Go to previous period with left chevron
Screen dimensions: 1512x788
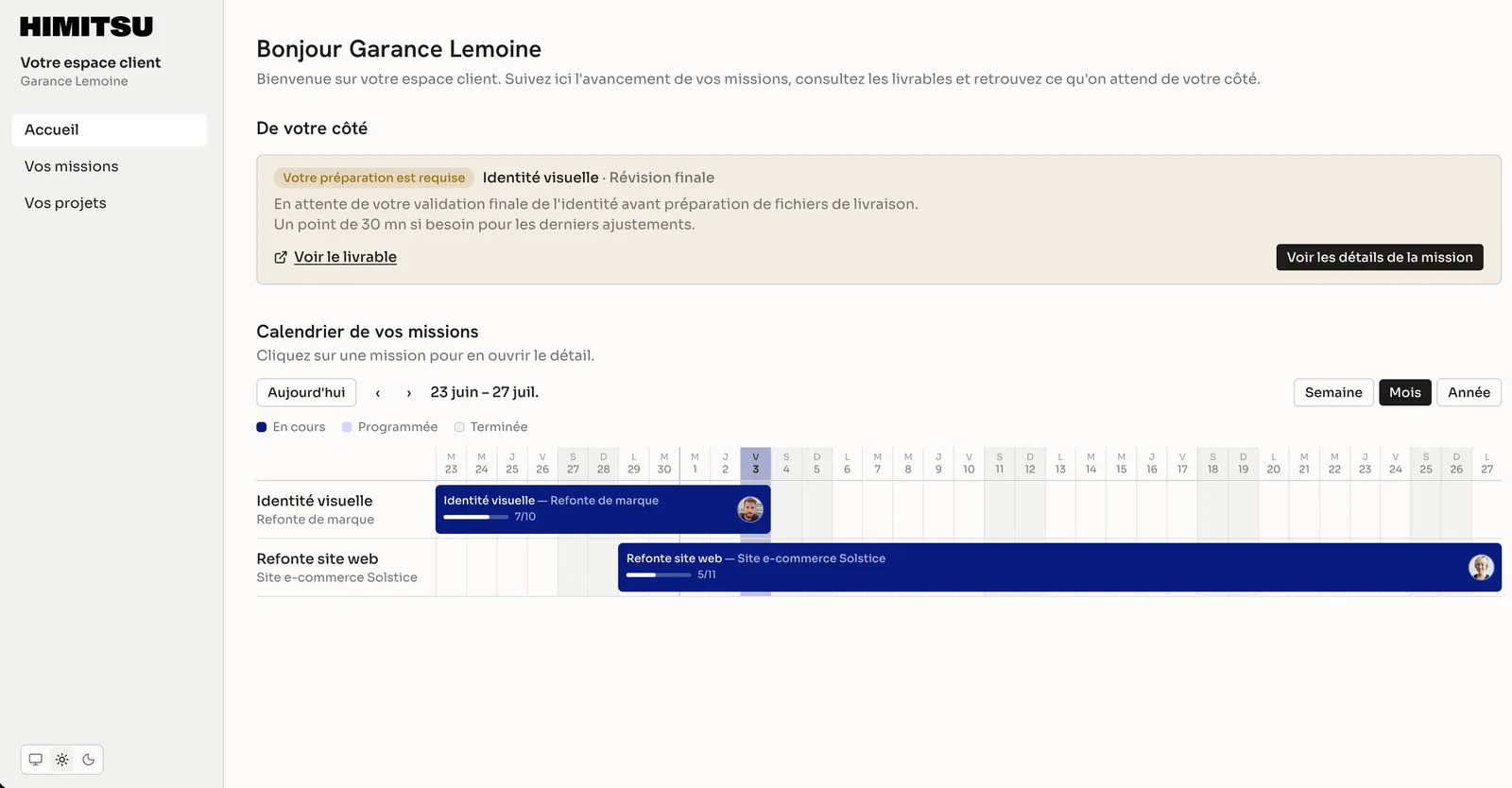[x=378, y=393]
